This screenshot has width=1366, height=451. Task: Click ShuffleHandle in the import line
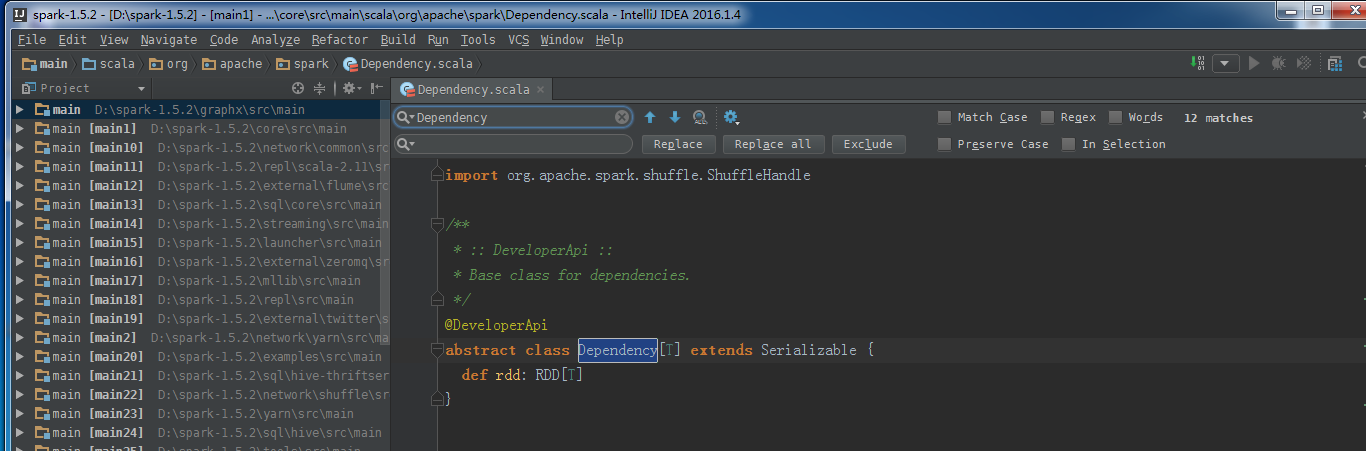click(759, 175)
